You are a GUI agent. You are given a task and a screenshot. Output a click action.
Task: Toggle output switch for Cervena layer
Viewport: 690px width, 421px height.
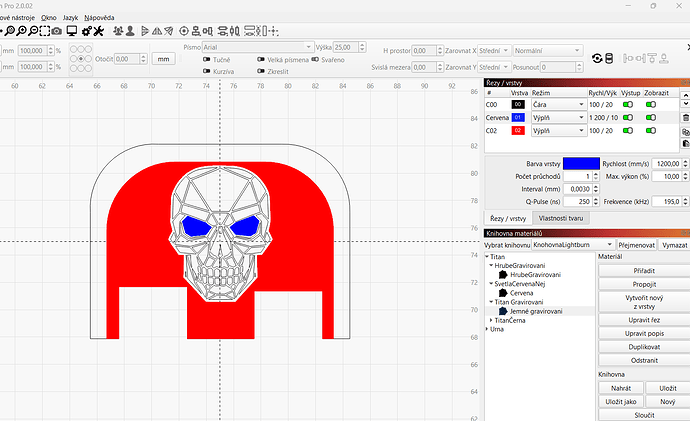[629, 117]
